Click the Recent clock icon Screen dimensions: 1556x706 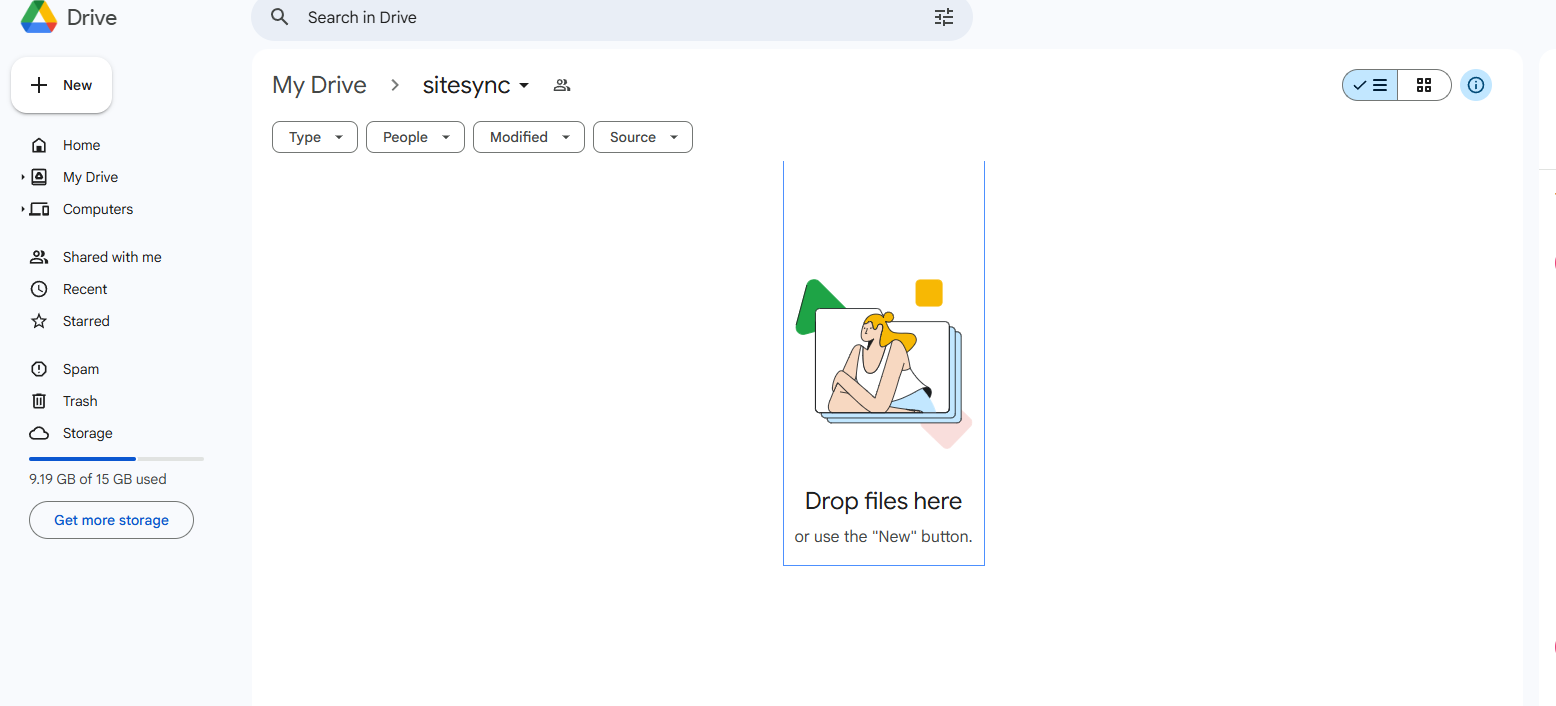click(39, 289)
